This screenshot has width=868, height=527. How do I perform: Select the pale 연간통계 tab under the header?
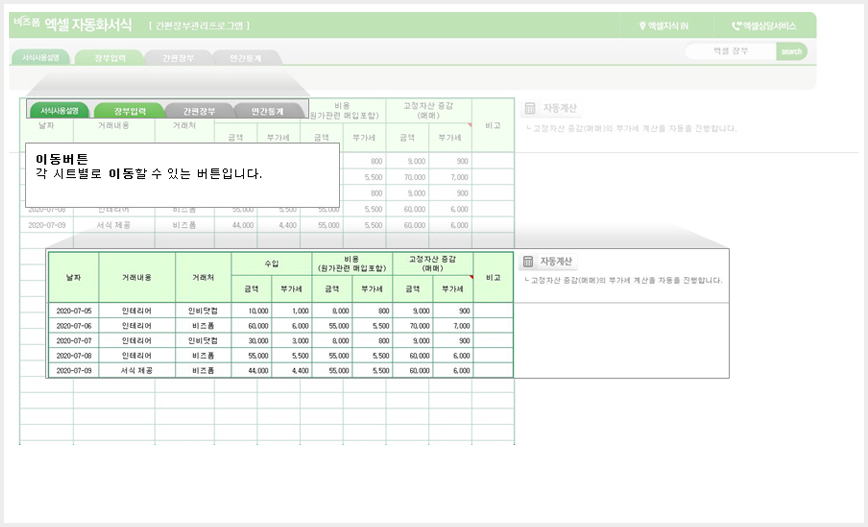point(246,58)
